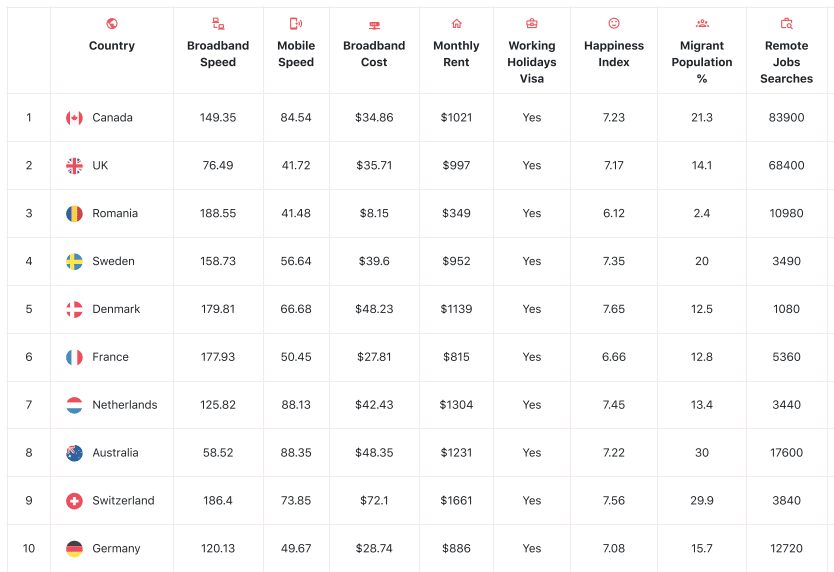Click the Switzerland flag icon
This screenshot has width=834, height=572.
(x=74, y=501)
